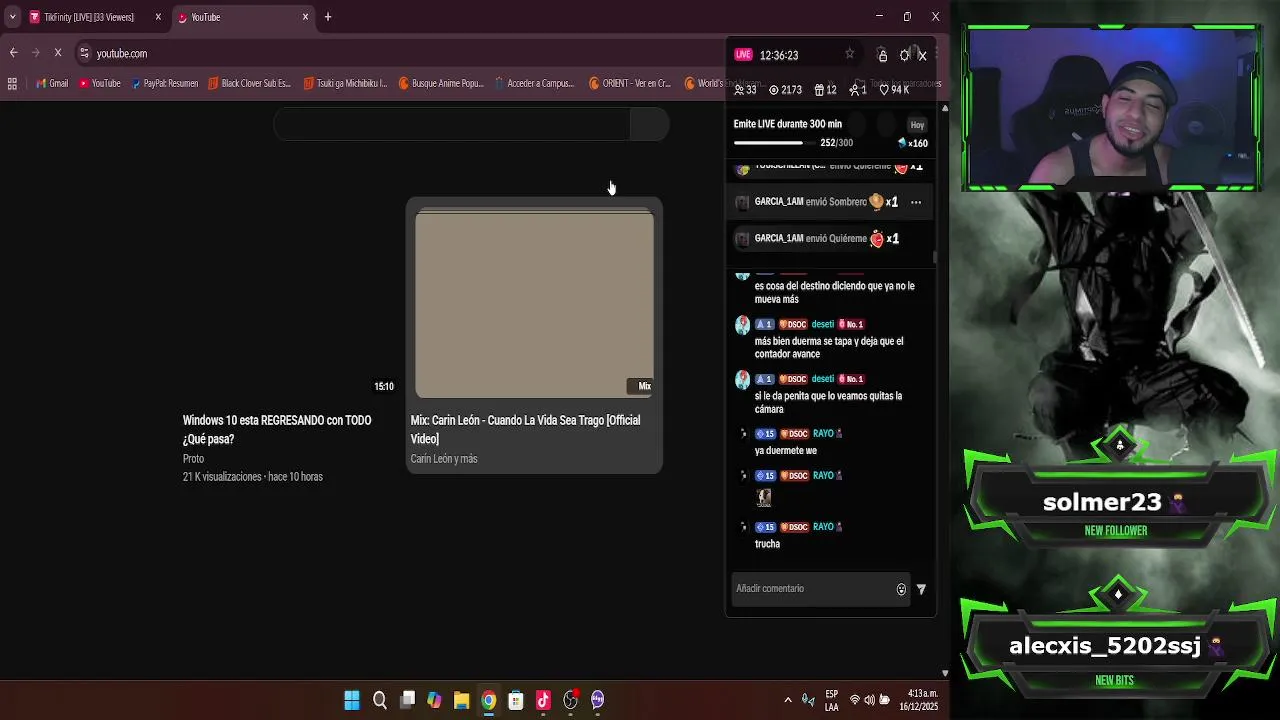View the 2173 coins stat
Image resolution: width=1280 pixels, height=720 pixels.
click(x=785, y=90)
